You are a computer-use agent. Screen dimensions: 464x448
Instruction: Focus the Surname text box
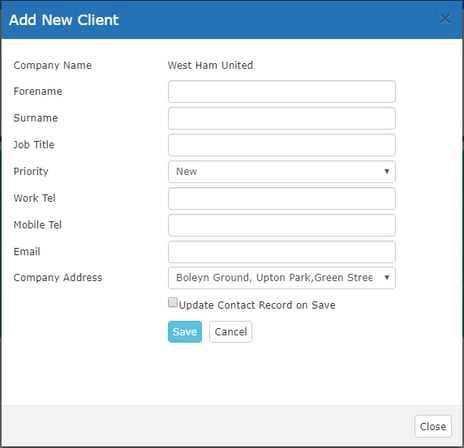tap(282, 118)
